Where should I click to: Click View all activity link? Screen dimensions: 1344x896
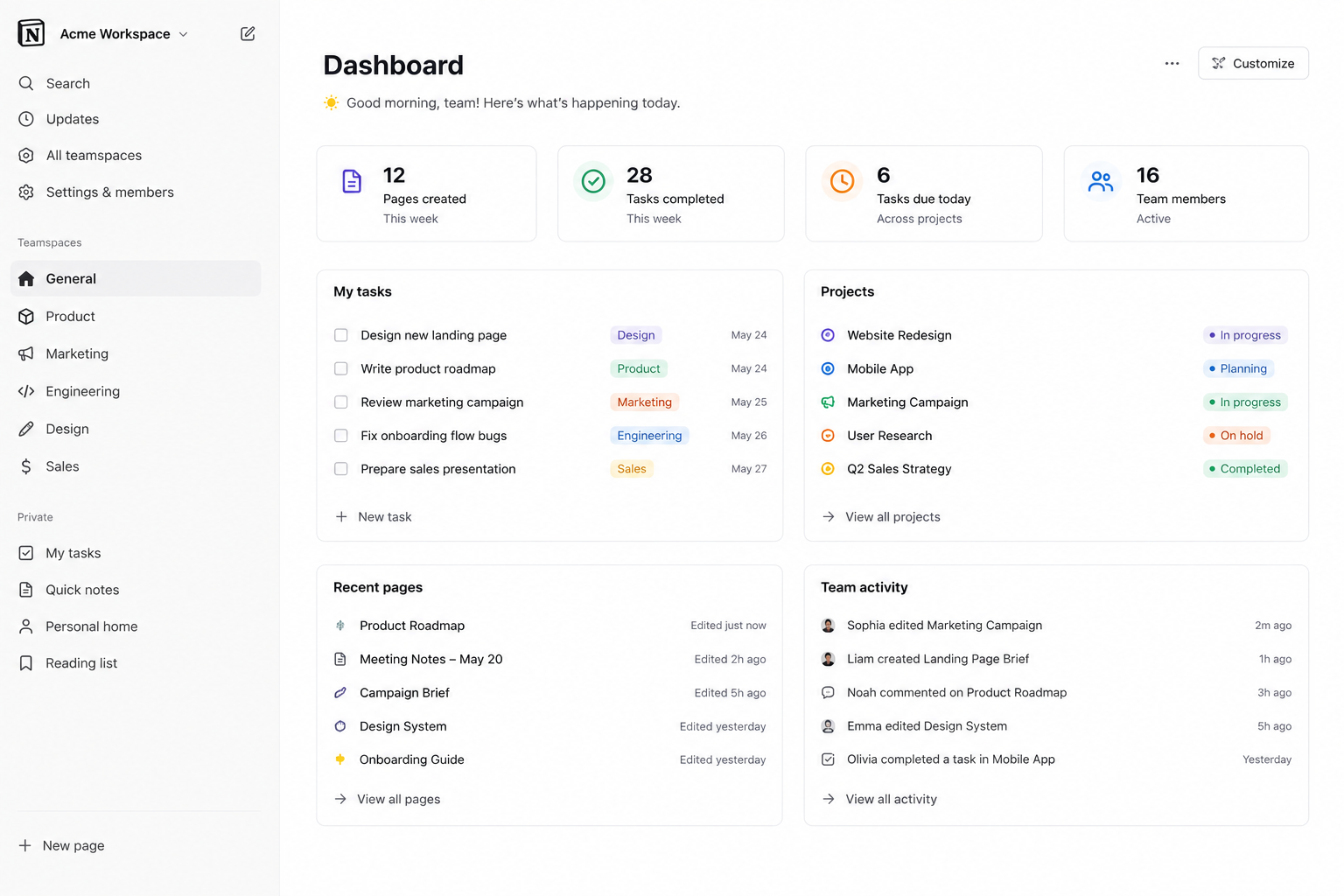point(879,799)
